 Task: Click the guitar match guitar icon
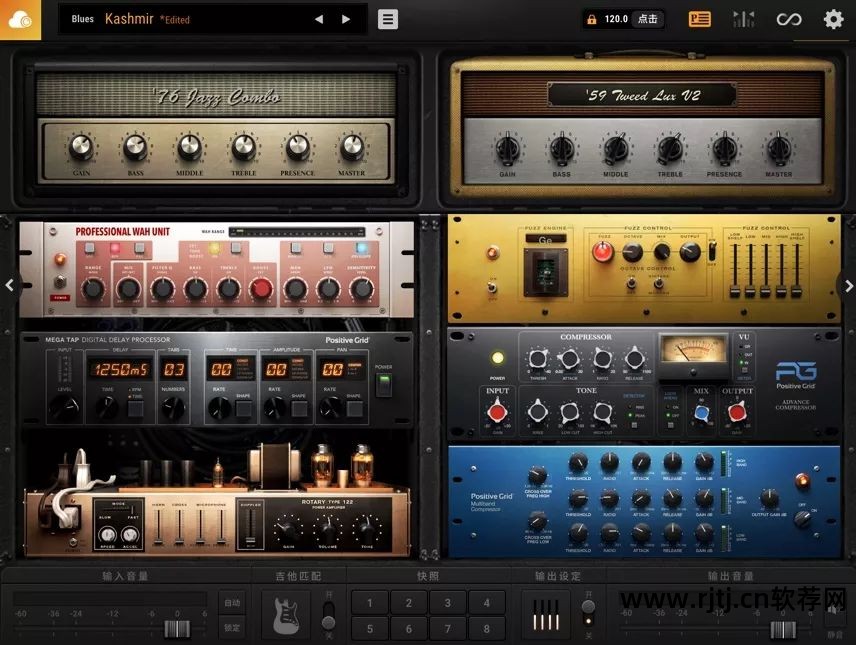(x=288, y=614)
